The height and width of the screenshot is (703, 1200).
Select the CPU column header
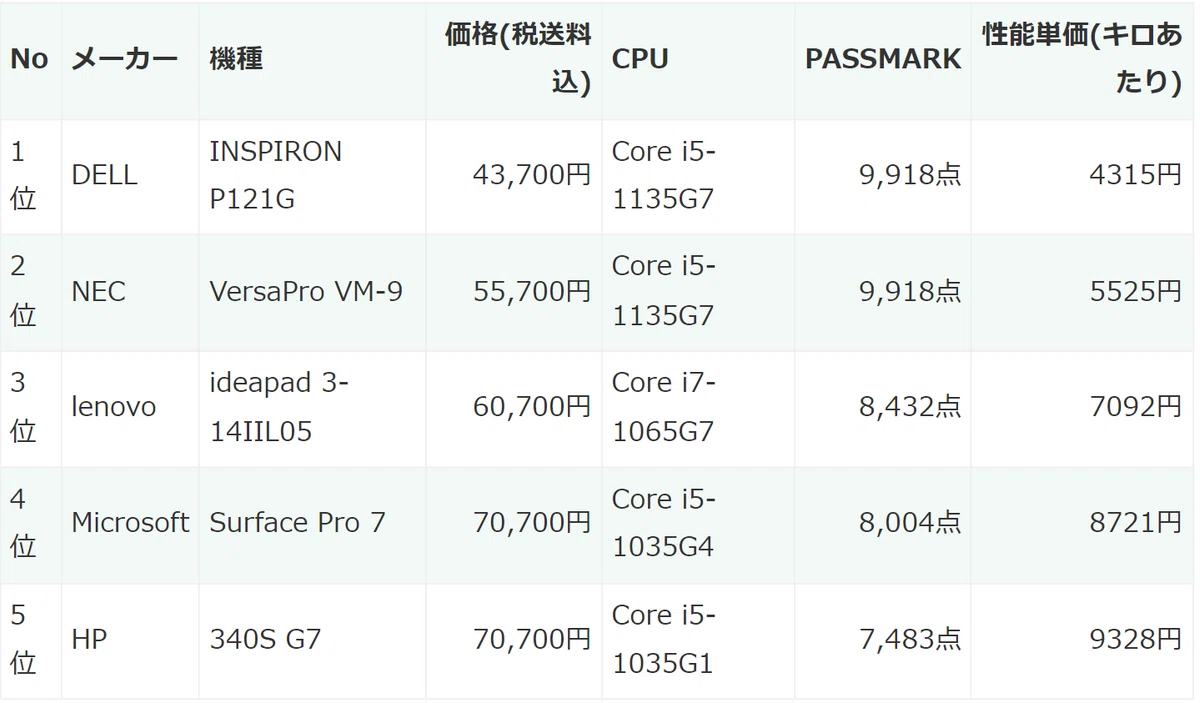(x=698, y=59)
